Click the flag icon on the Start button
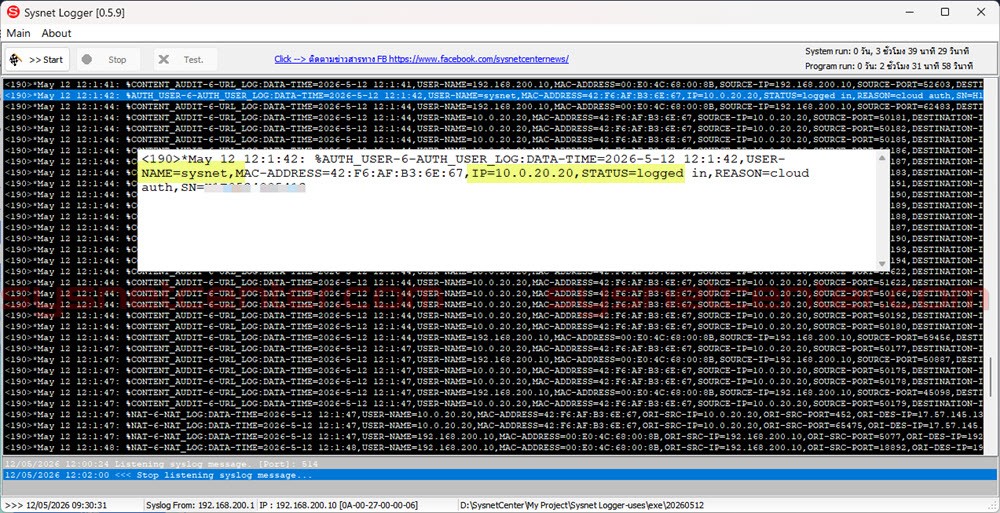1000x513 pixels. 17,59
